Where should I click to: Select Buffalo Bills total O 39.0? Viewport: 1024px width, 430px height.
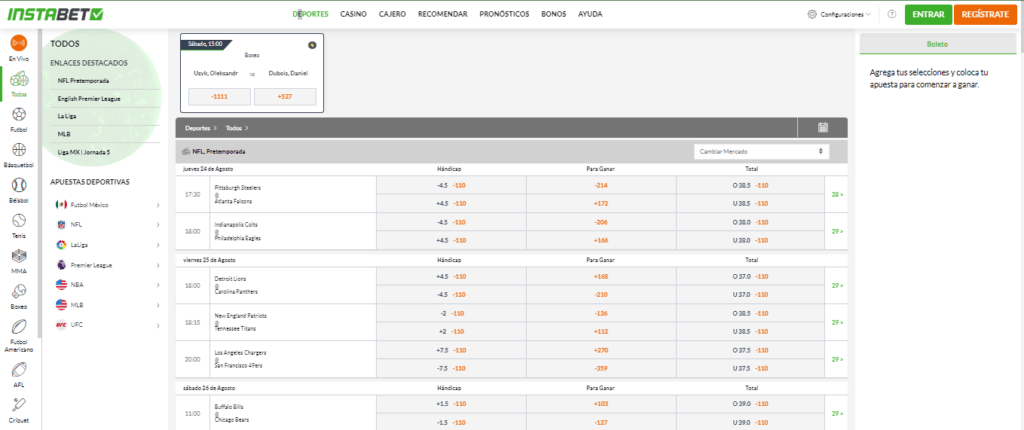[x=750, y=404]
